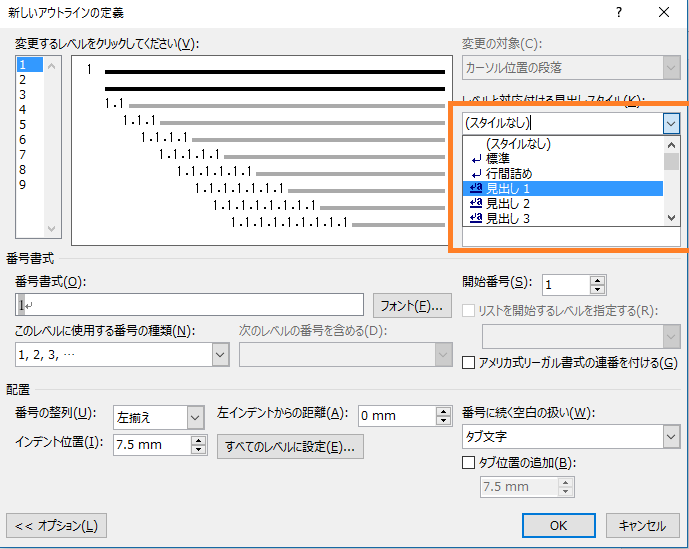689x549 pixels.
Task: Choose 見出し 1 from the style list
Action: point(562,189)
